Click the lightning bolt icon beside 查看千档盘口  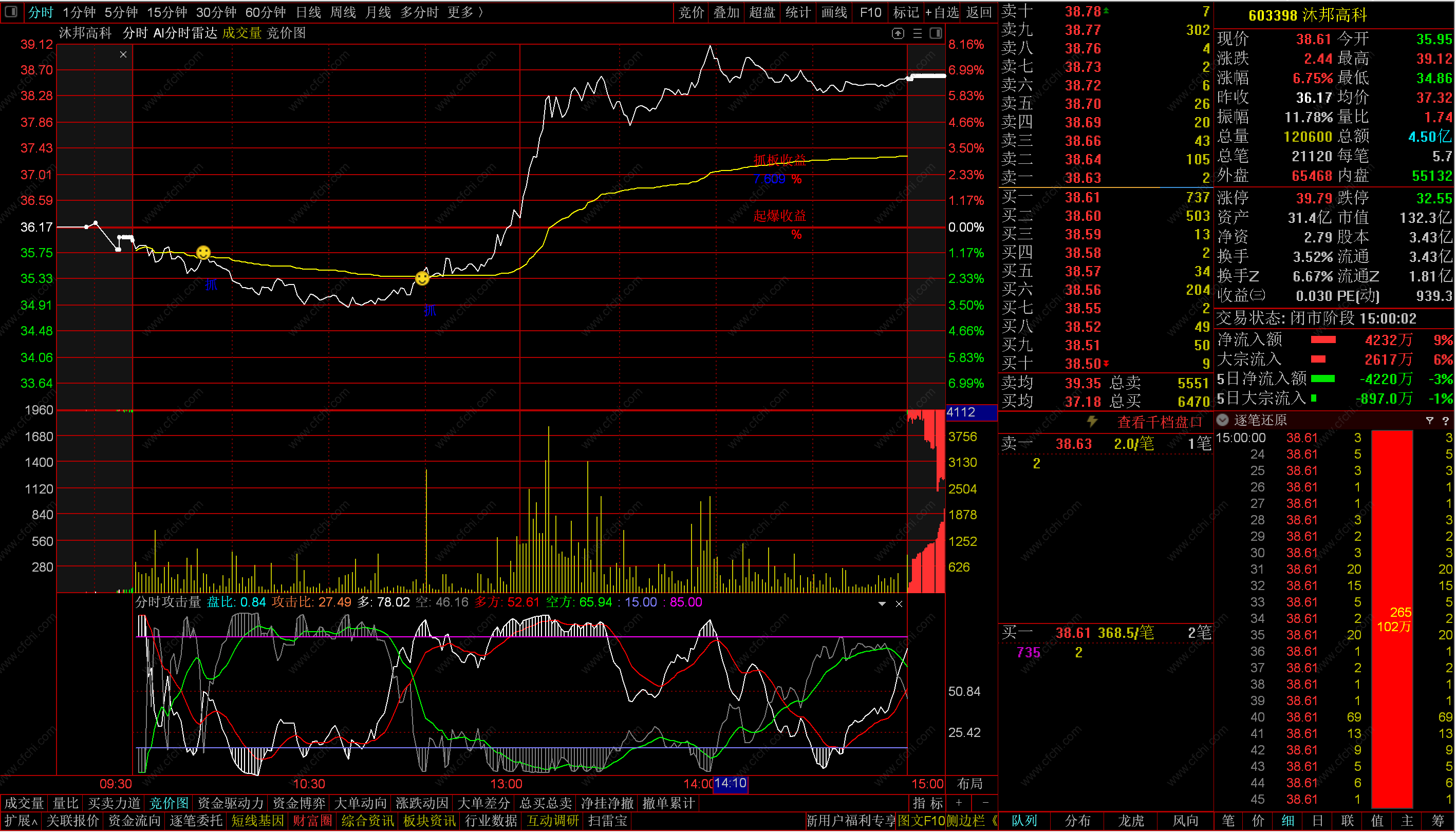[1093, 422]
